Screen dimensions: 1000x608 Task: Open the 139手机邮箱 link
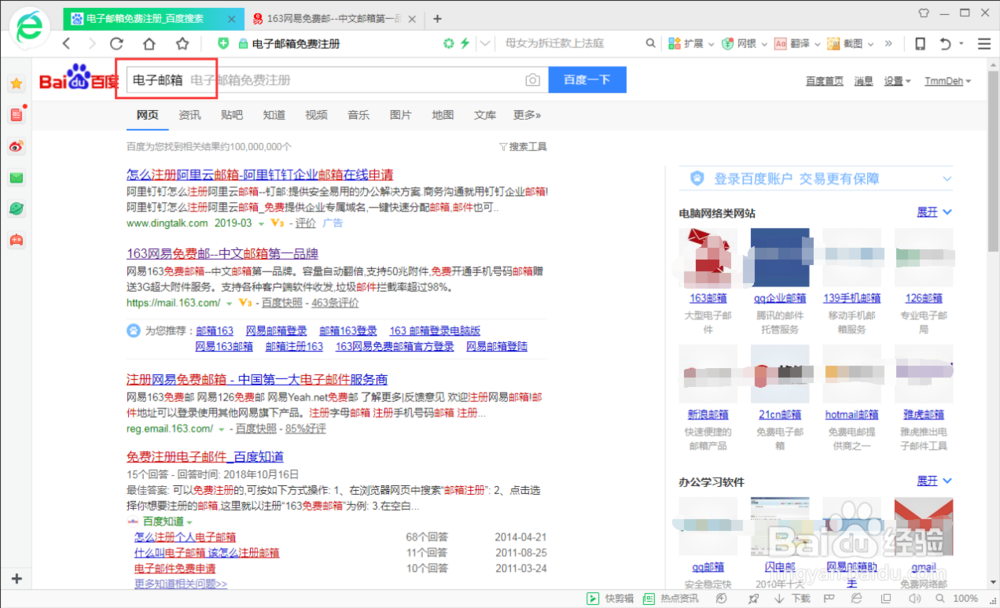click(x=851, y=298)
